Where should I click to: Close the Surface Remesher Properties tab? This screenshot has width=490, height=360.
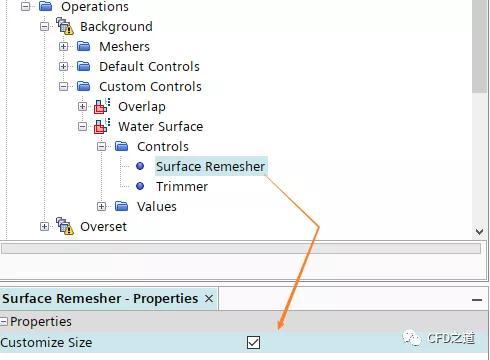coord(209,298)
